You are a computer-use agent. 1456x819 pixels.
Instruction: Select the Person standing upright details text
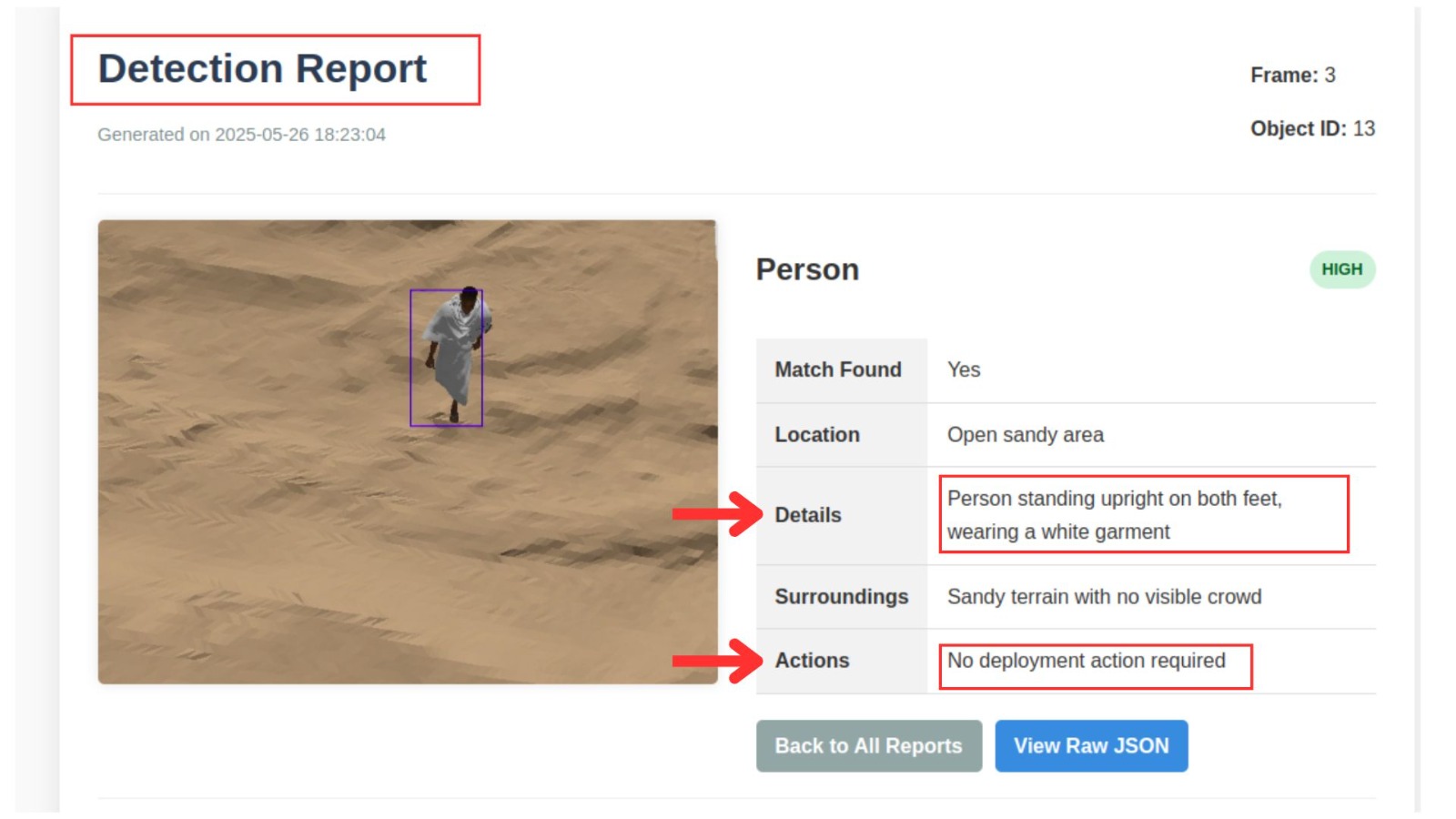click(x=1115, y=515)
